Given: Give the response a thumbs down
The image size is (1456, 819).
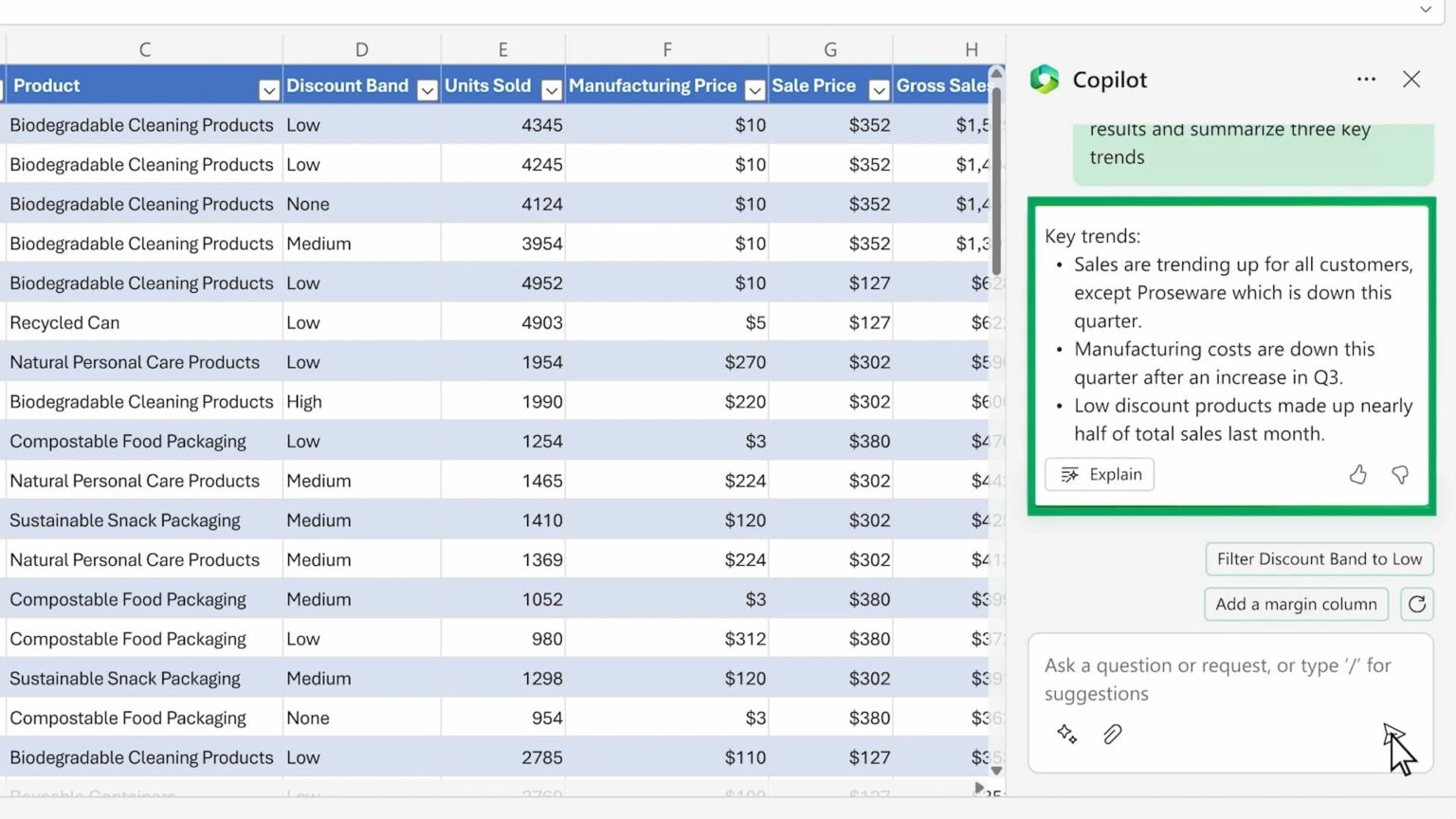Looking at the screenshot, I should click(x=1400, y=475).
